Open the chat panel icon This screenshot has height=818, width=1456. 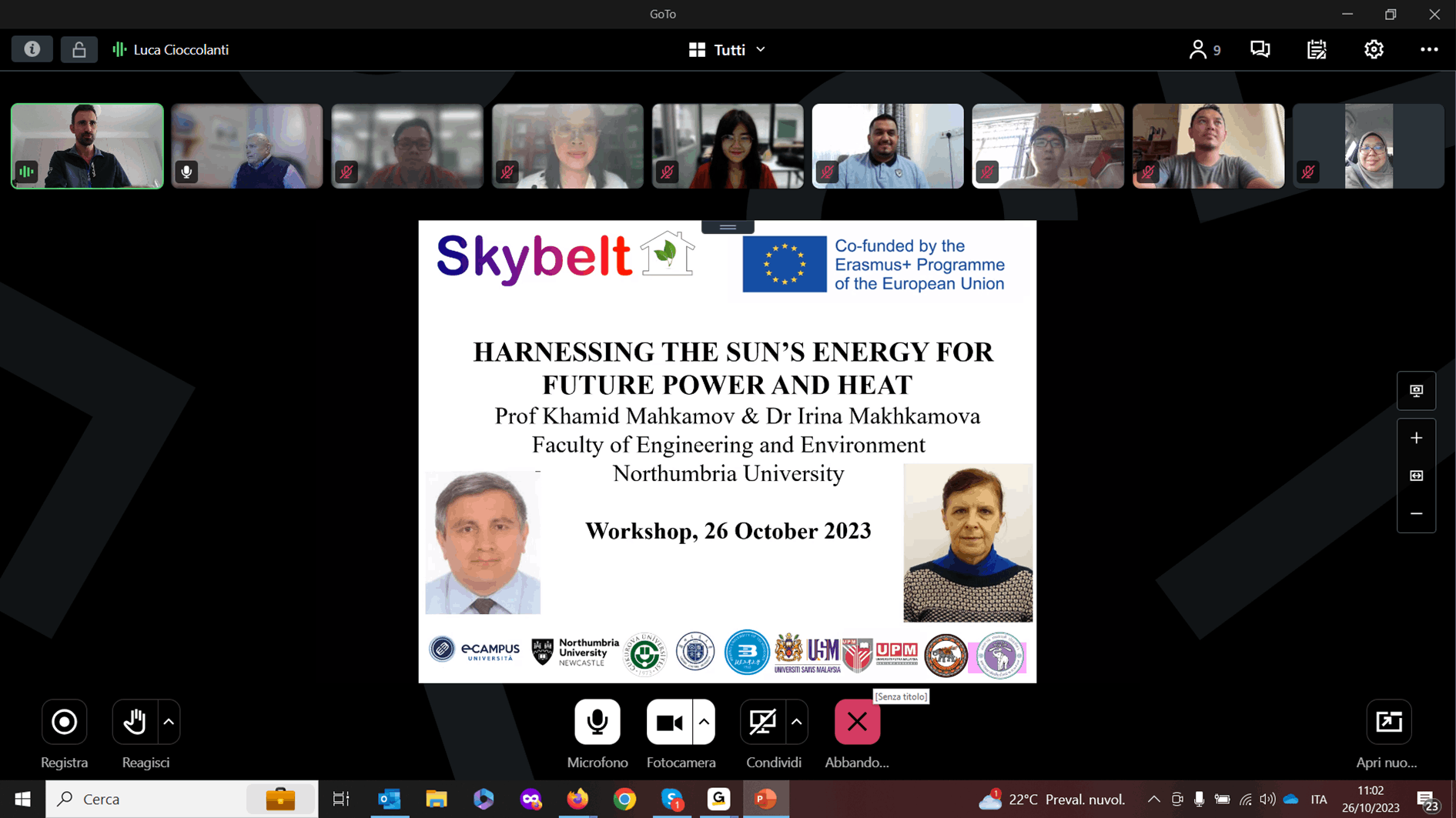click(x=1260, y=49)
